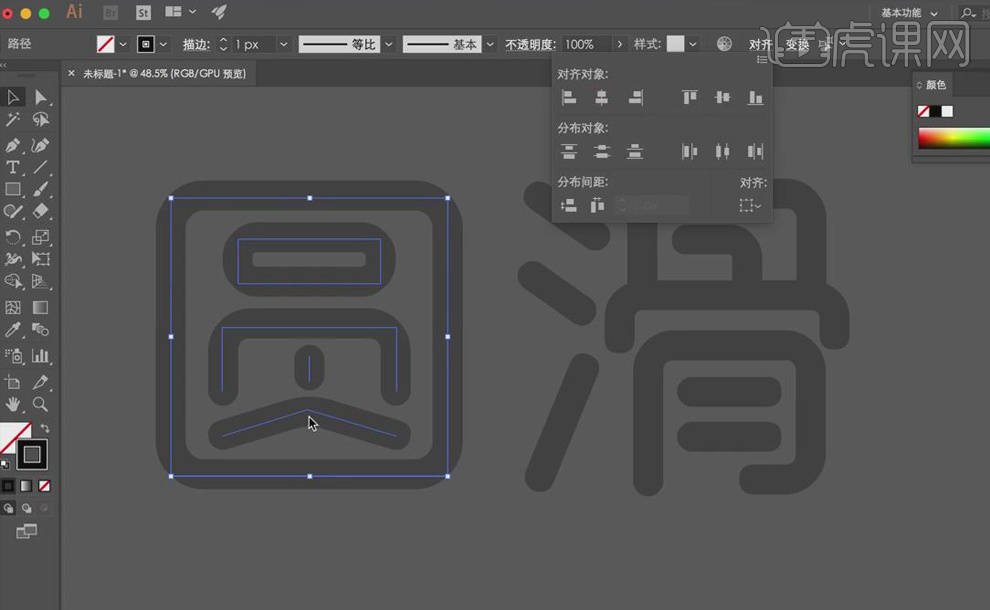Select the Rectangle tool
990x610 pixels.
tap(13, 189)
